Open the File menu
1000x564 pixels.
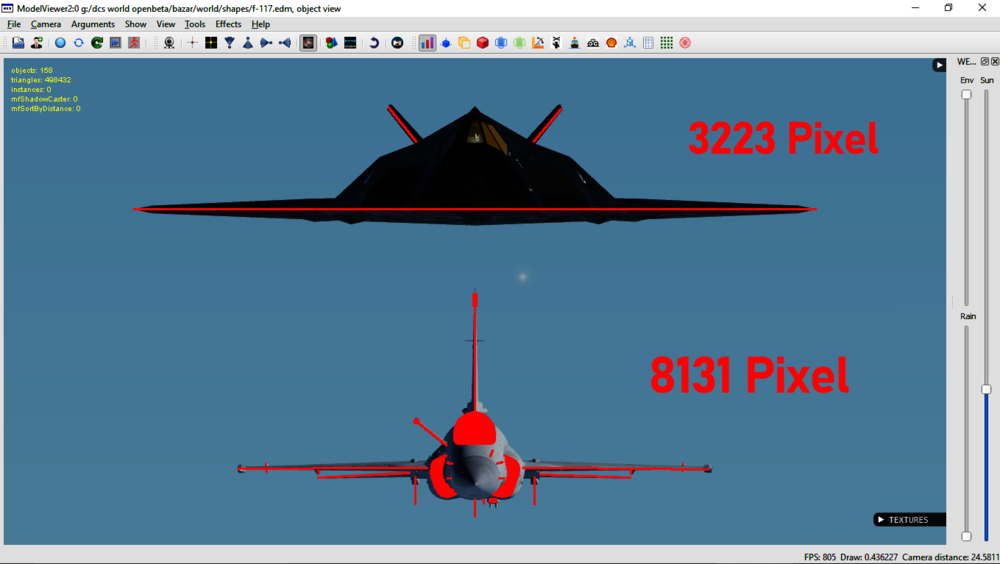(14, 24)
